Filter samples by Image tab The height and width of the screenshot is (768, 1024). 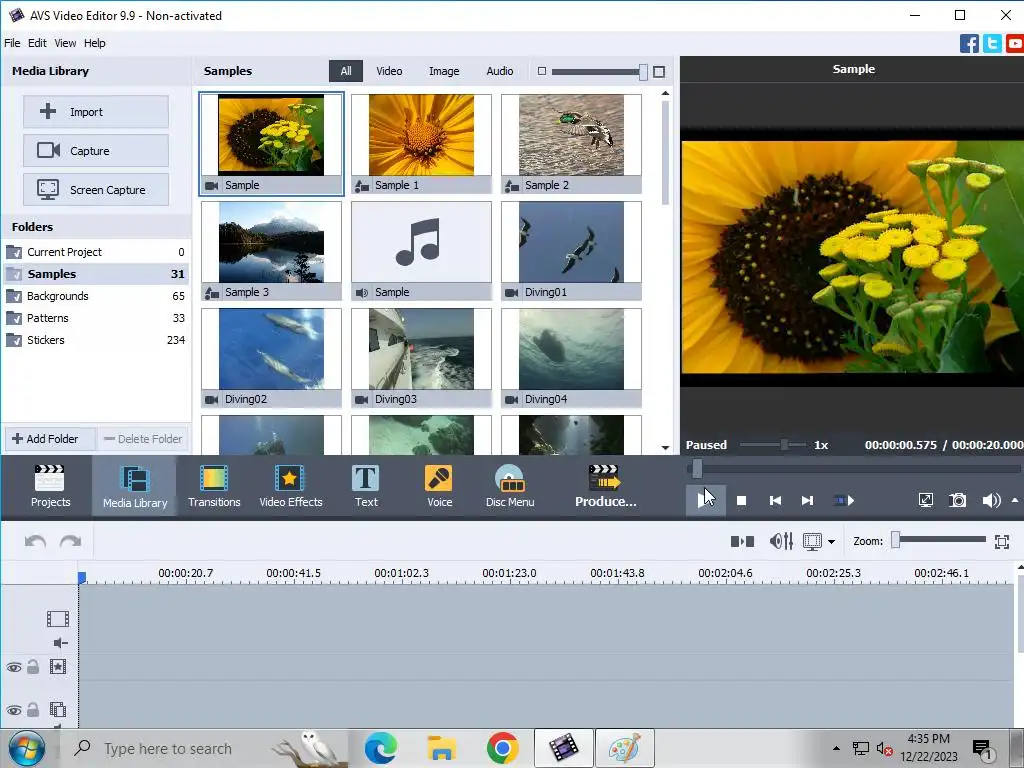(443, 71)
